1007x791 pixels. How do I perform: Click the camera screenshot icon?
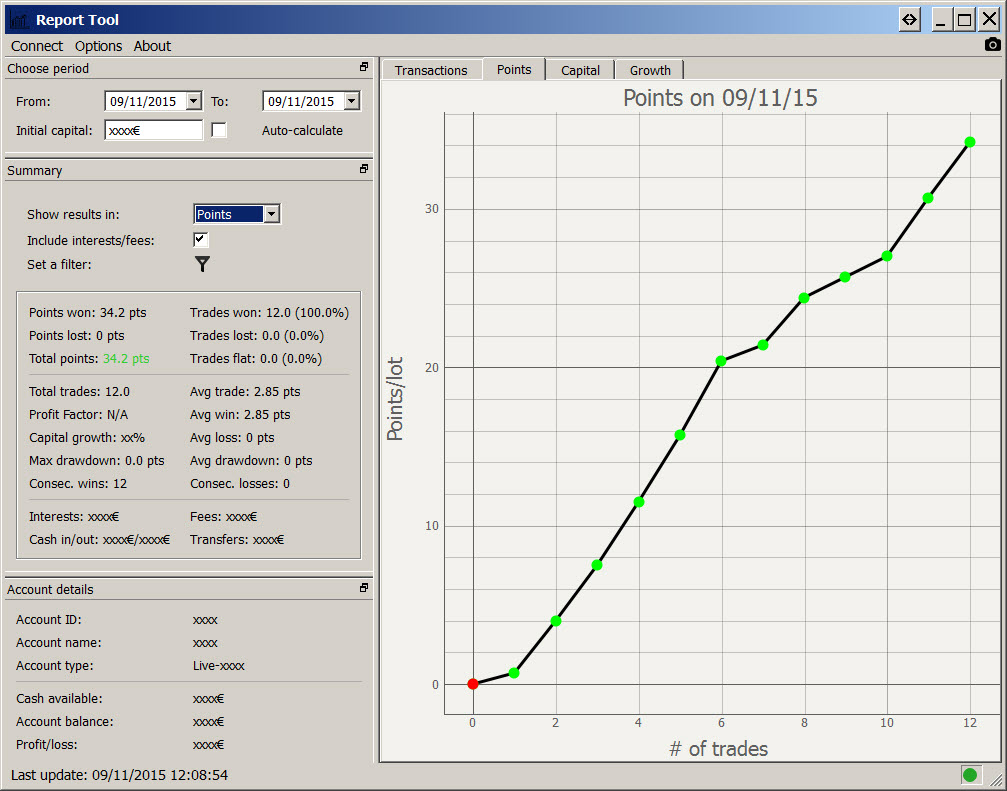992,44
